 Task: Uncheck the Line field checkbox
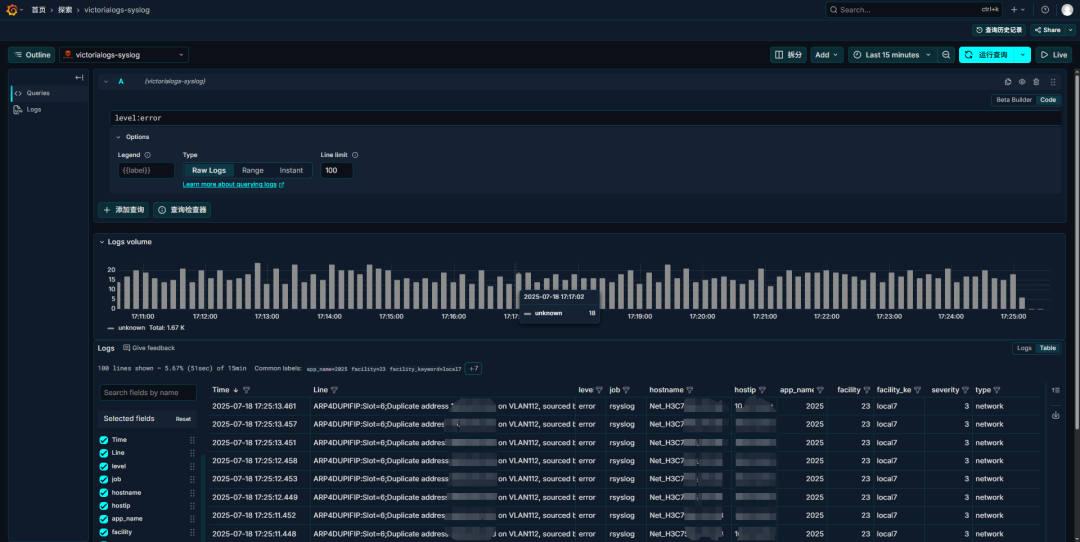click(x=103, y=452)
